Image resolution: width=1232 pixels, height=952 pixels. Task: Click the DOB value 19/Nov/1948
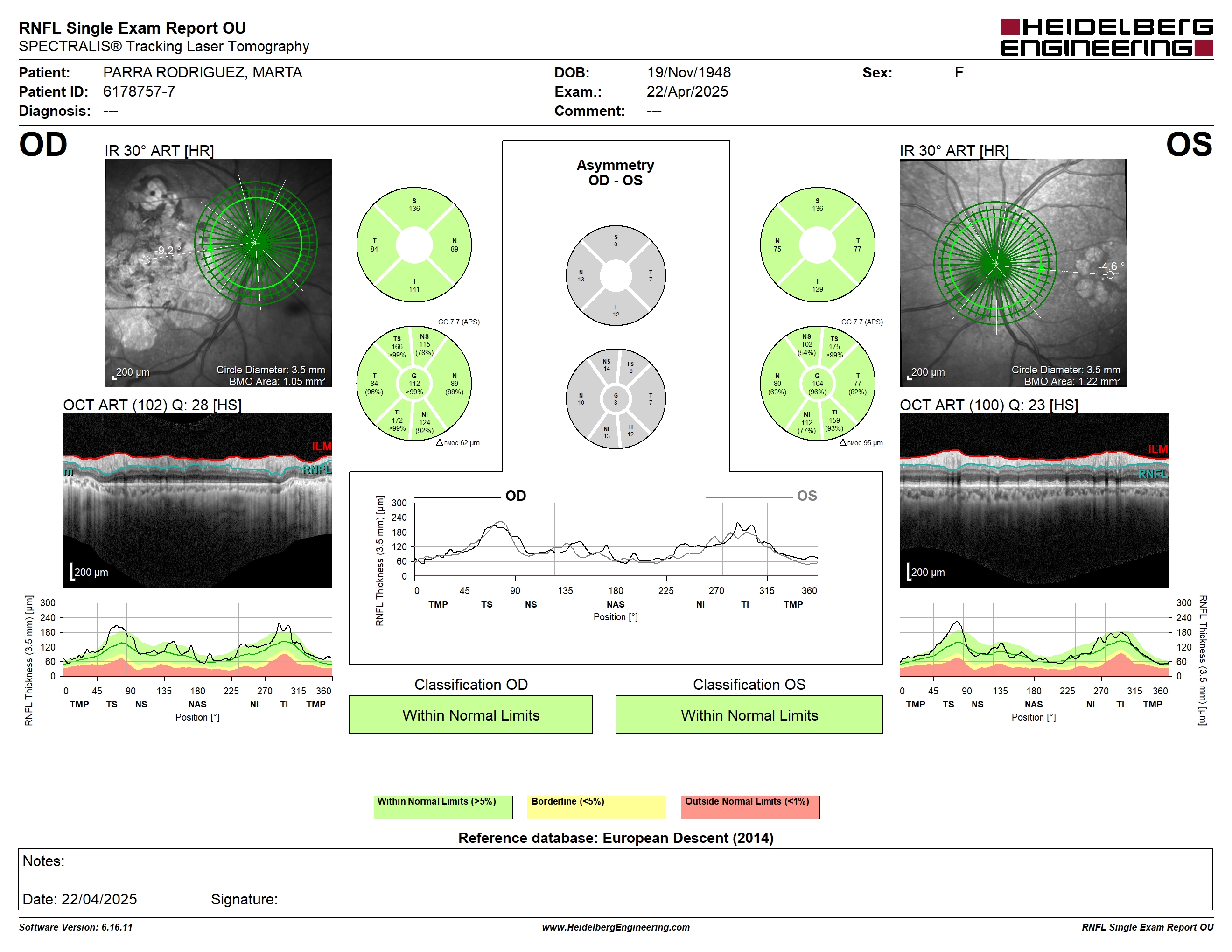click(x=689, y=73)
